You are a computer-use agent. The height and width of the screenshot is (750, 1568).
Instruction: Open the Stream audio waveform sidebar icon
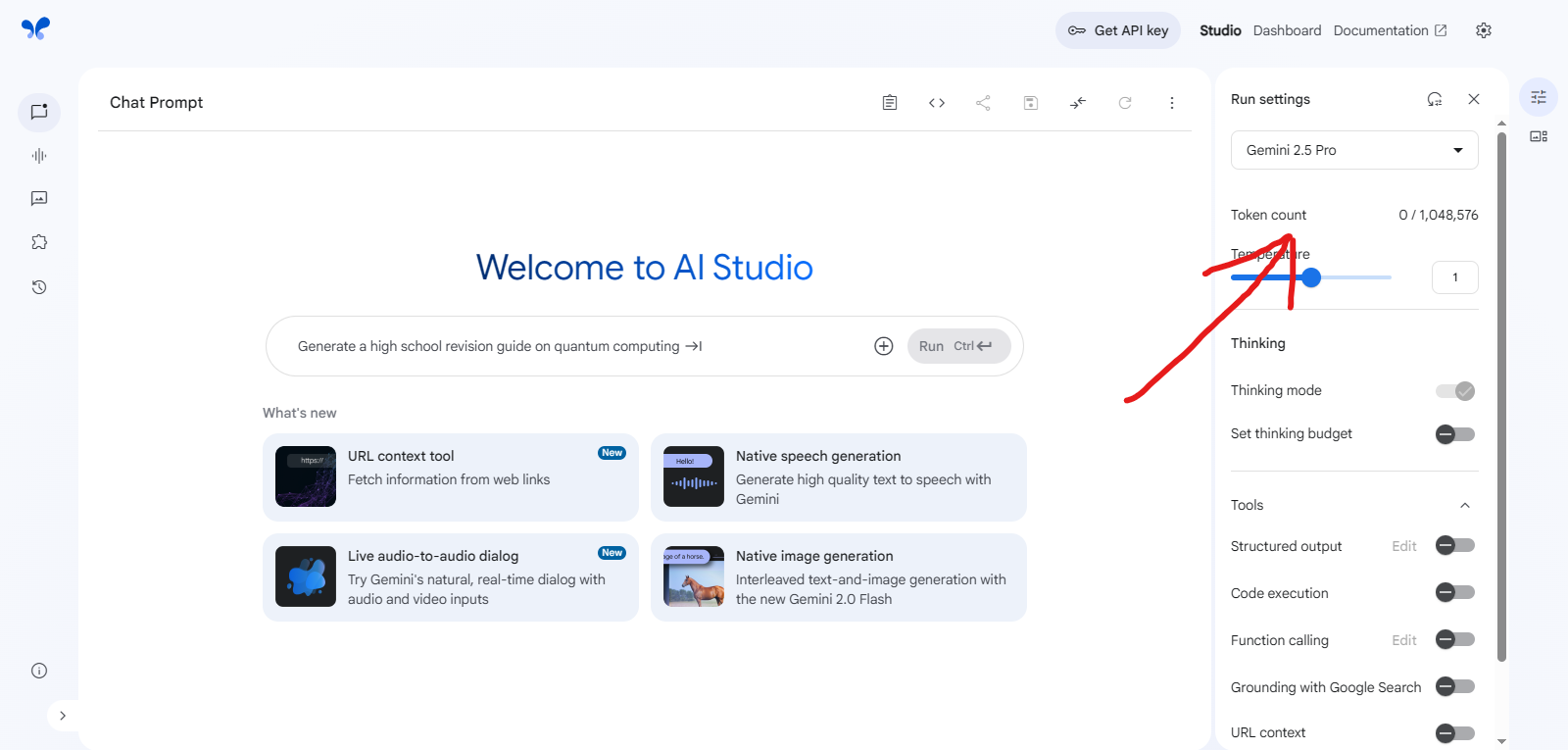[39, 156]
